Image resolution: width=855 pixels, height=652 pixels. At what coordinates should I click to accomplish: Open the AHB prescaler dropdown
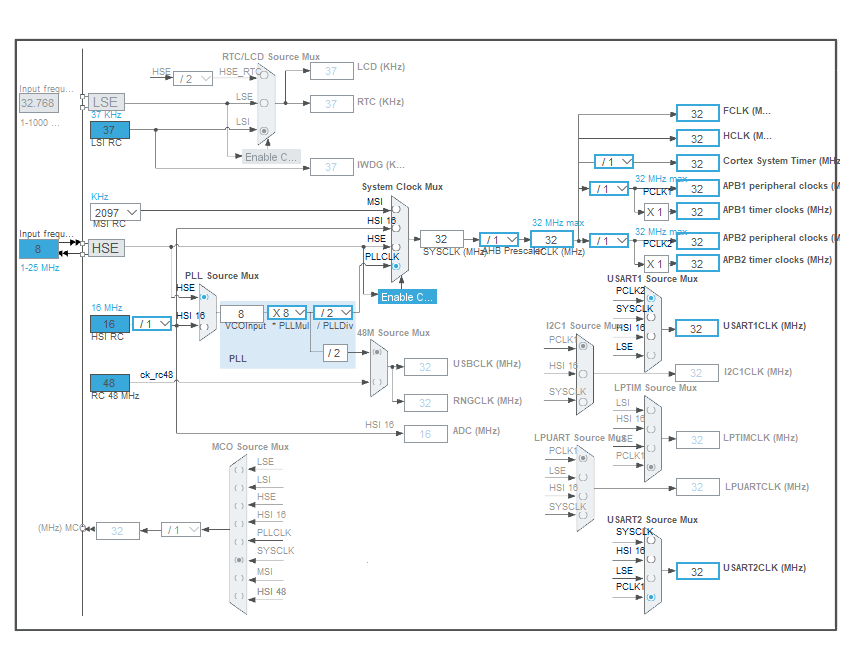499,240
